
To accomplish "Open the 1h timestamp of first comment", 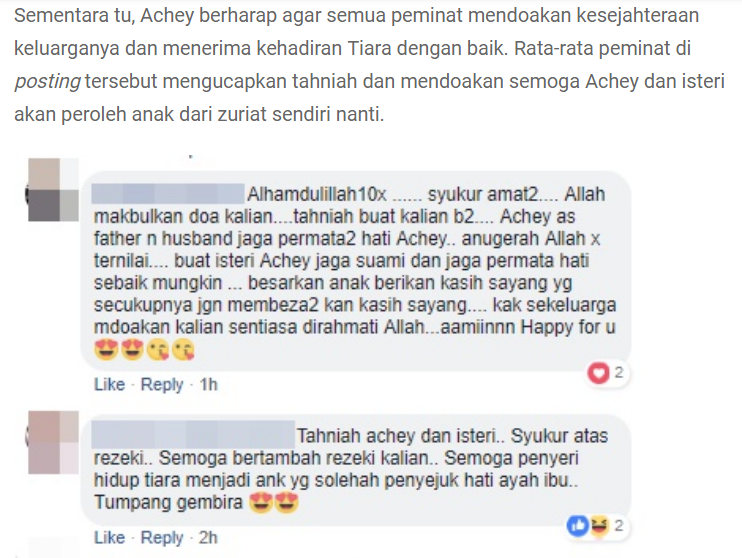I will (x=209, y=384).
